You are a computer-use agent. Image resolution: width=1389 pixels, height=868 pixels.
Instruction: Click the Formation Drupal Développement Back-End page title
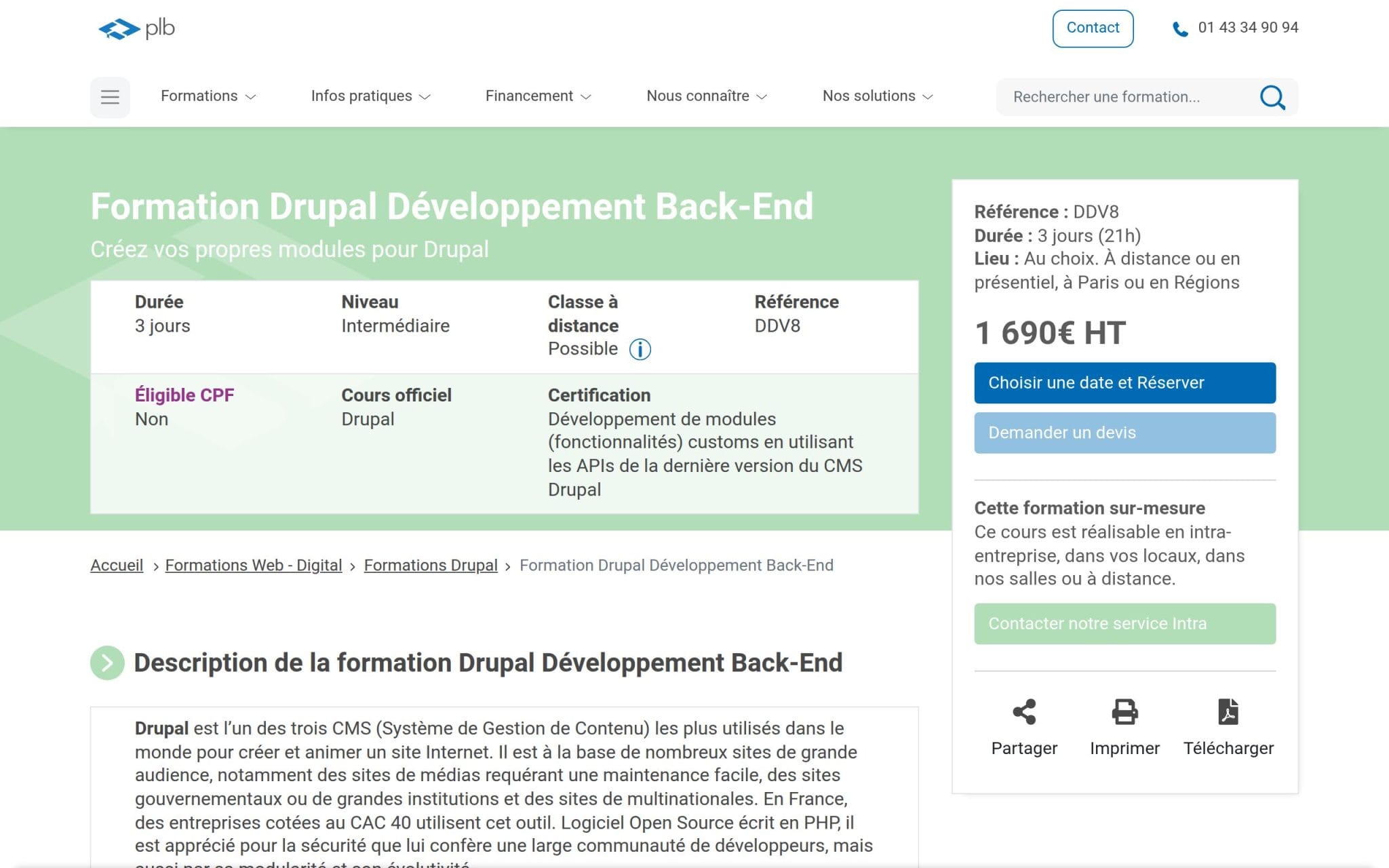click(452, 207)
